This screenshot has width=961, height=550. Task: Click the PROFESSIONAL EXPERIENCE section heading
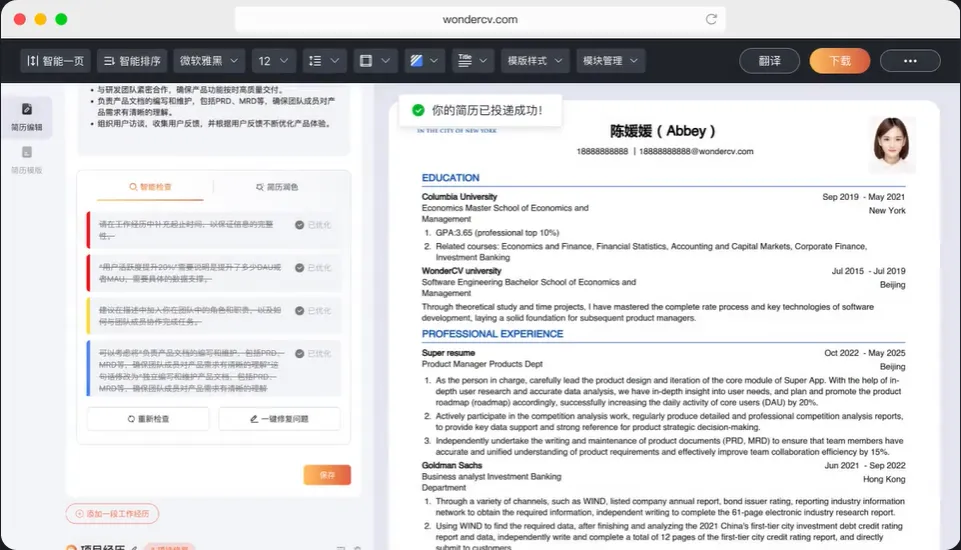(x=492, y=334)
